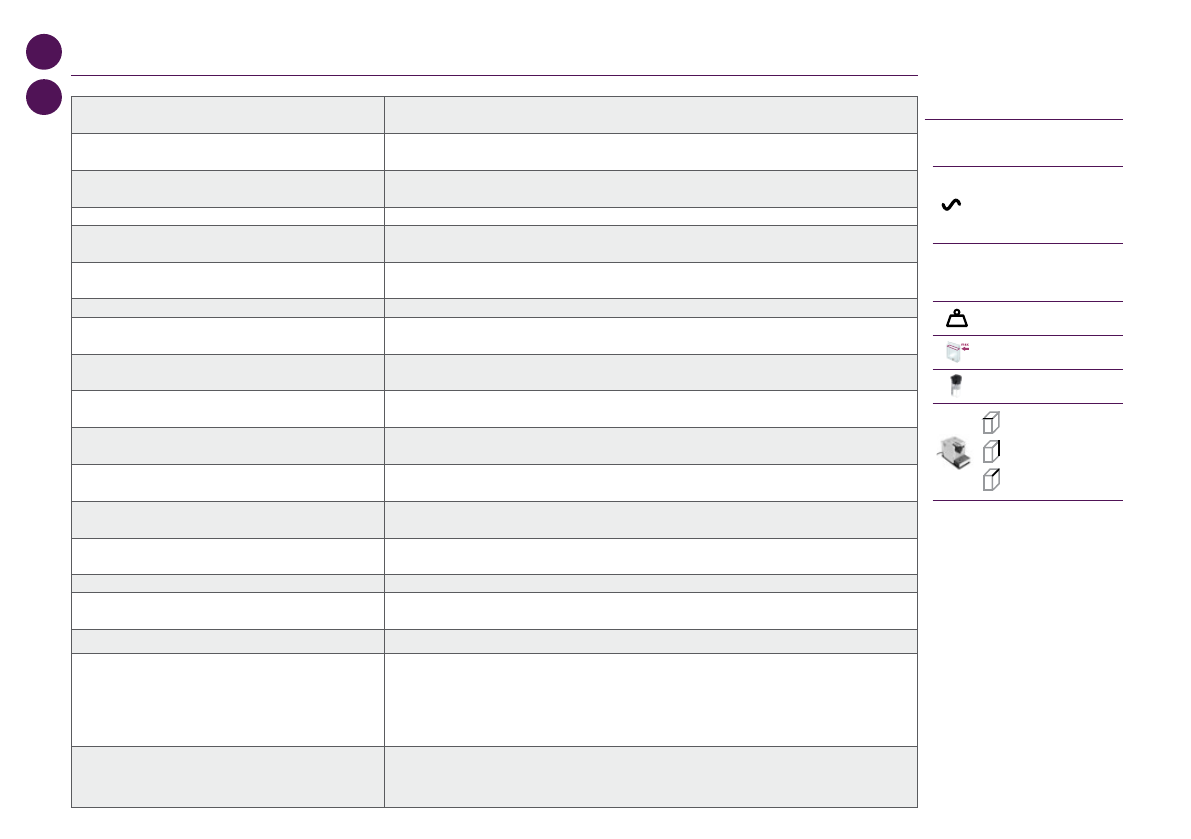Click the lower purple circle
Viewport: 1191px width, 839px height.
(44, 97)
